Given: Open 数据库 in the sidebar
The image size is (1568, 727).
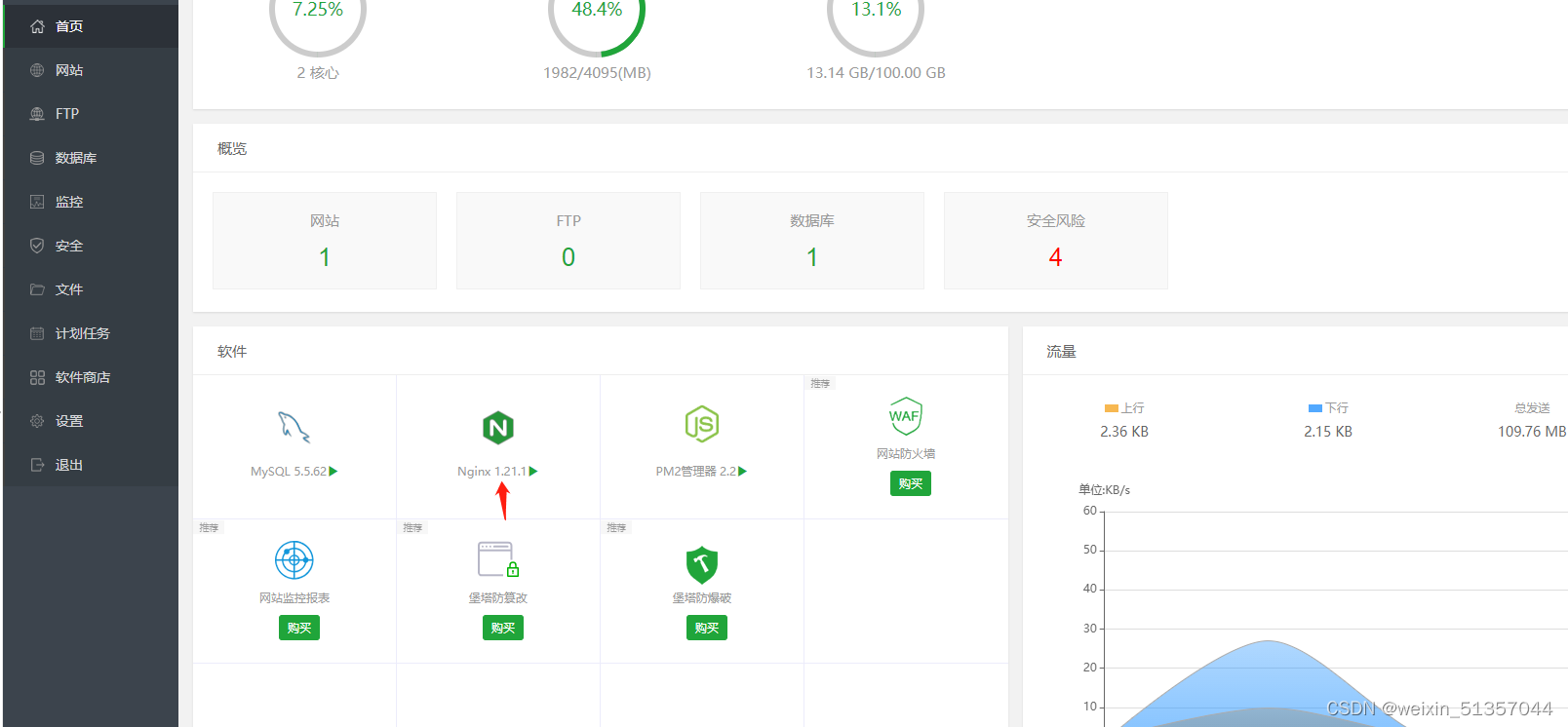Looking at the screenshot, I should point(91,158).
